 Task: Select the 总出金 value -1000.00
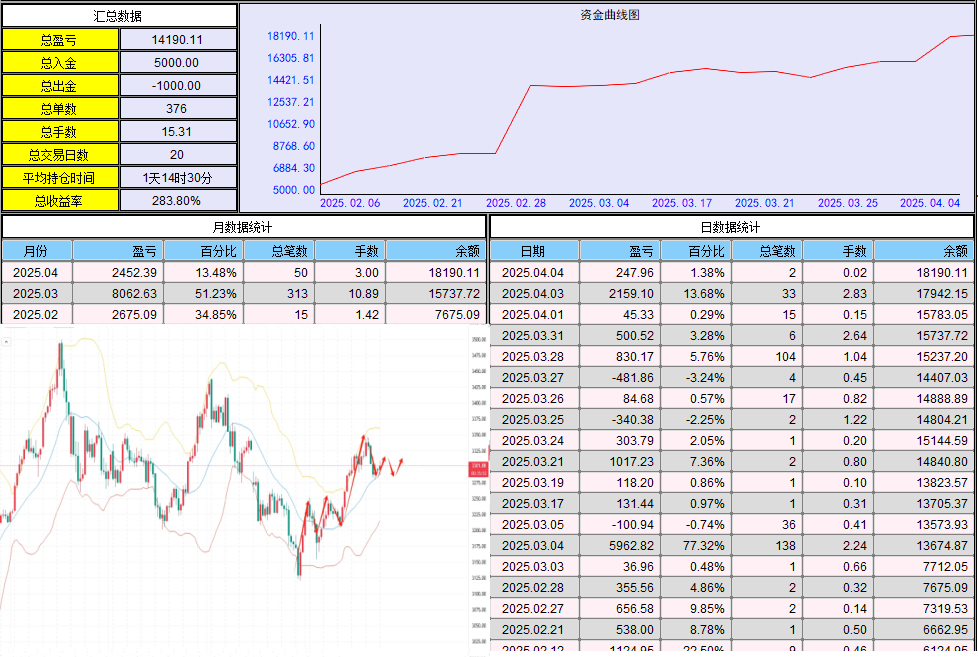coord(178,86)
